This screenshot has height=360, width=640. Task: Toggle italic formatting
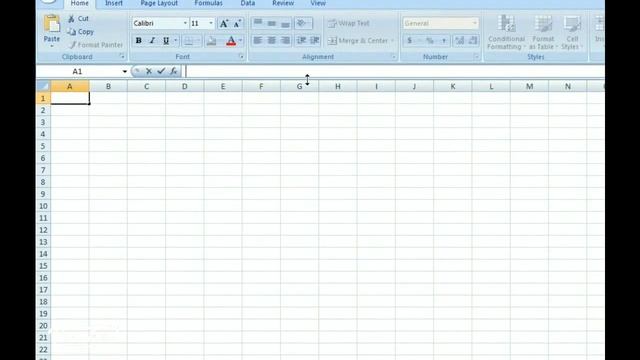[x=152, y=41]
